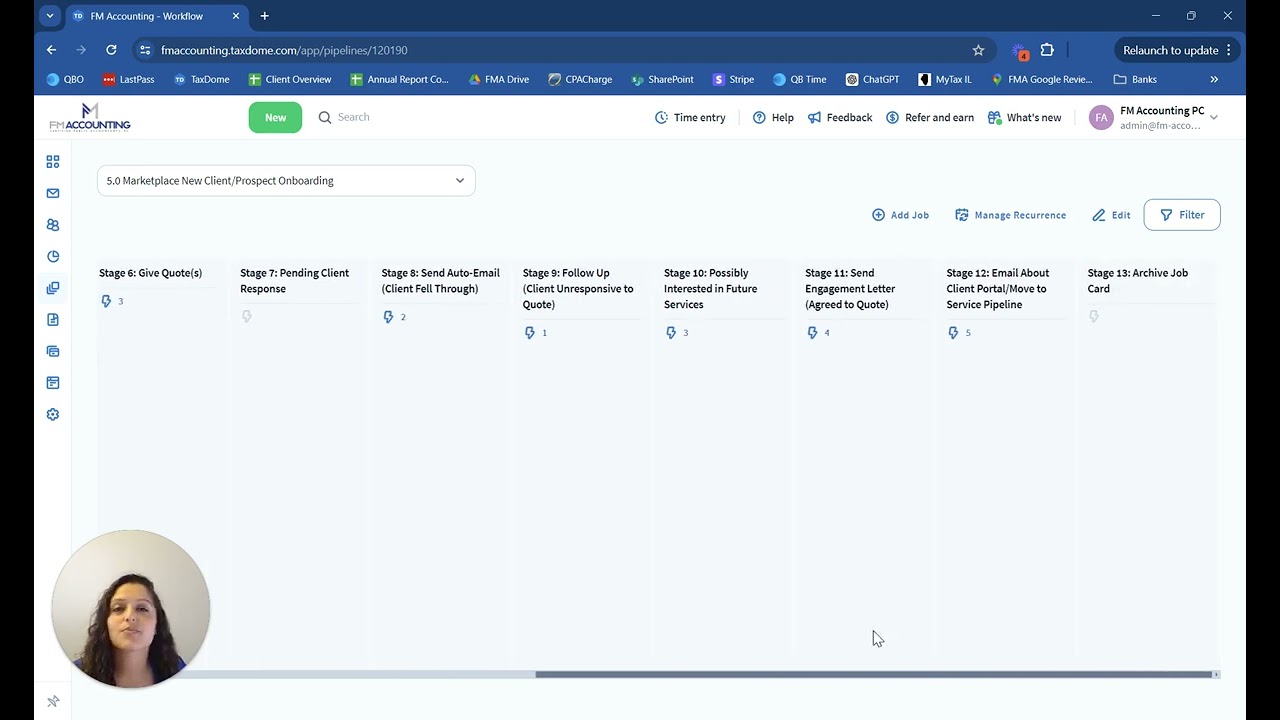The image size is (1280, 720).
Task: Open CPACharge bookmark
Action: pos(580,79)
